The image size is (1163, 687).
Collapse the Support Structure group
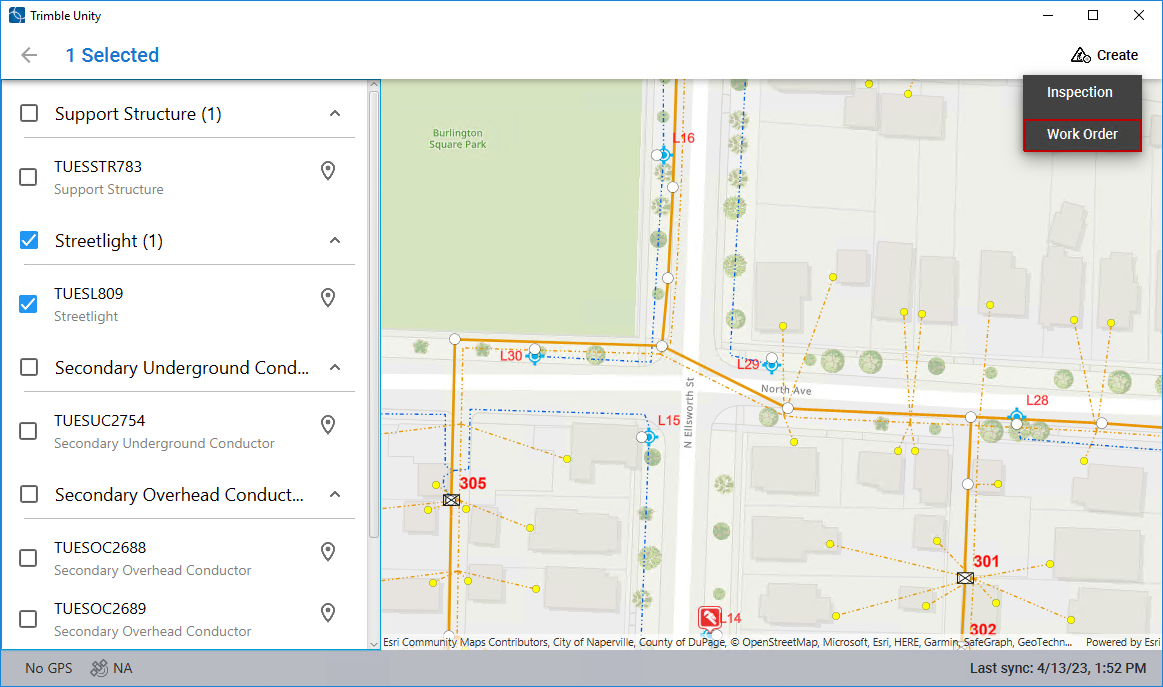pyautogui.click(x=335, y=114)
